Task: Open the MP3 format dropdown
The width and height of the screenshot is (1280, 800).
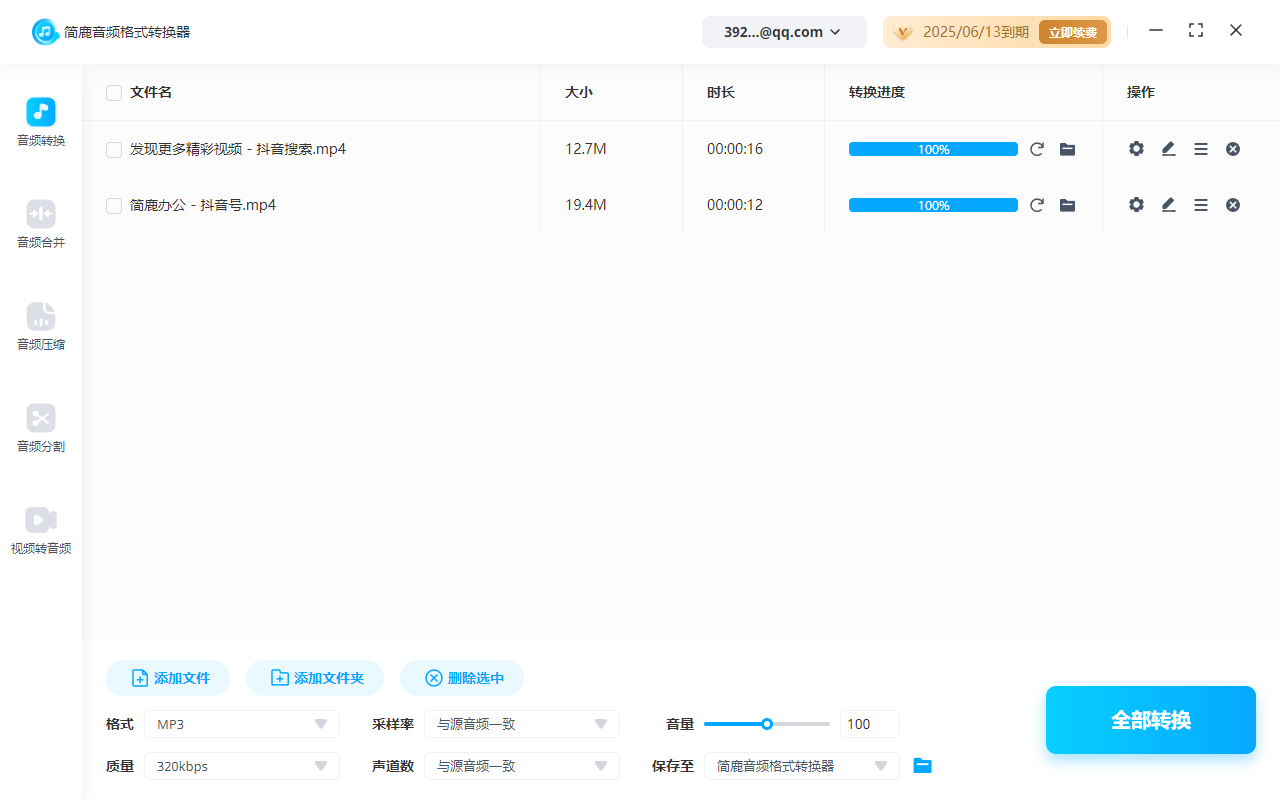Action: tap(241, 723)
